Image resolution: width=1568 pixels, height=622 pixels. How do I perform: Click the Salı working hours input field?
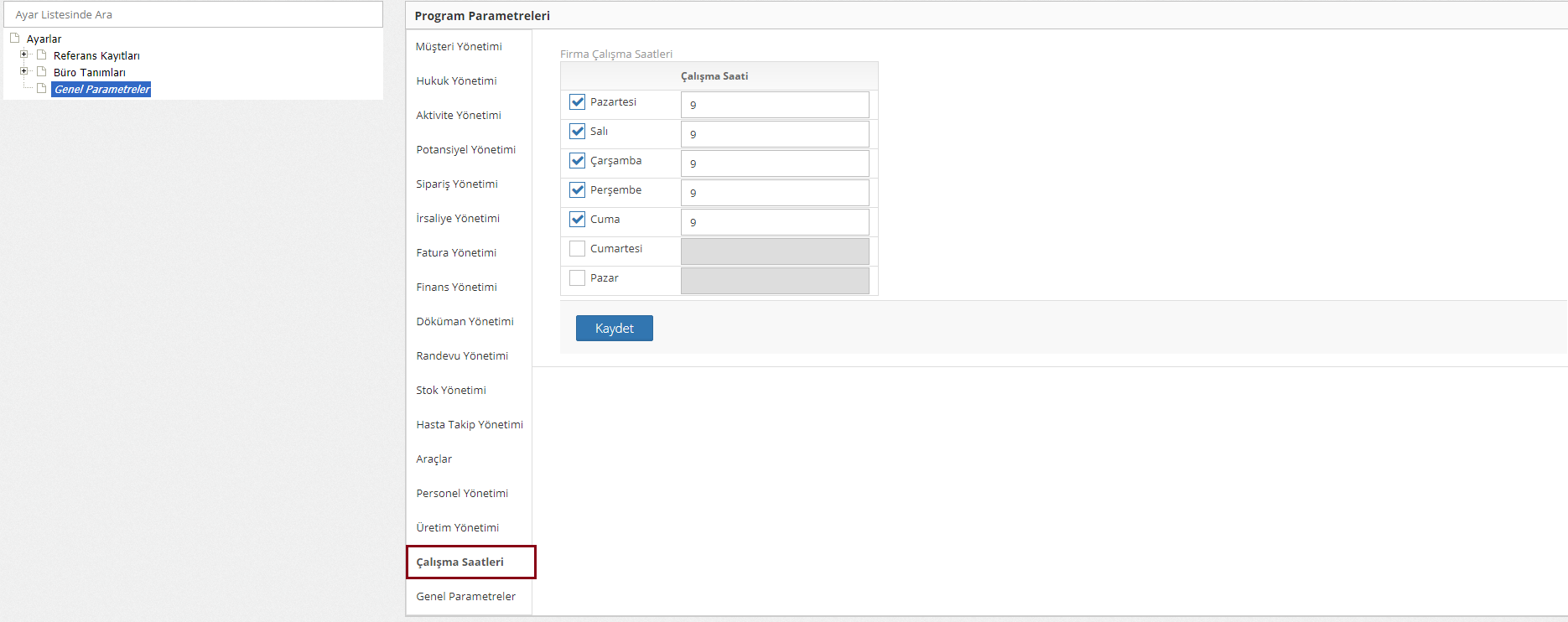(x=774, y=134)
